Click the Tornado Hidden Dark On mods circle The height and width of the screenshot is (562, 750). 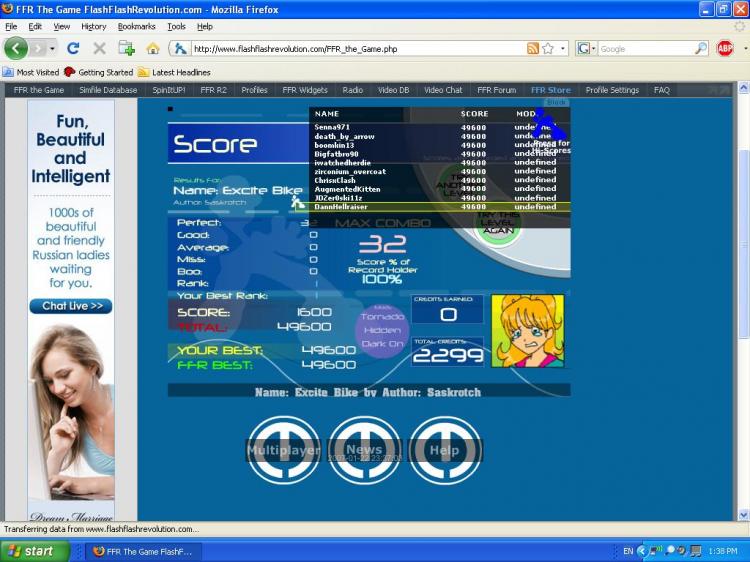pyautogui.click(x=382, y=330)
